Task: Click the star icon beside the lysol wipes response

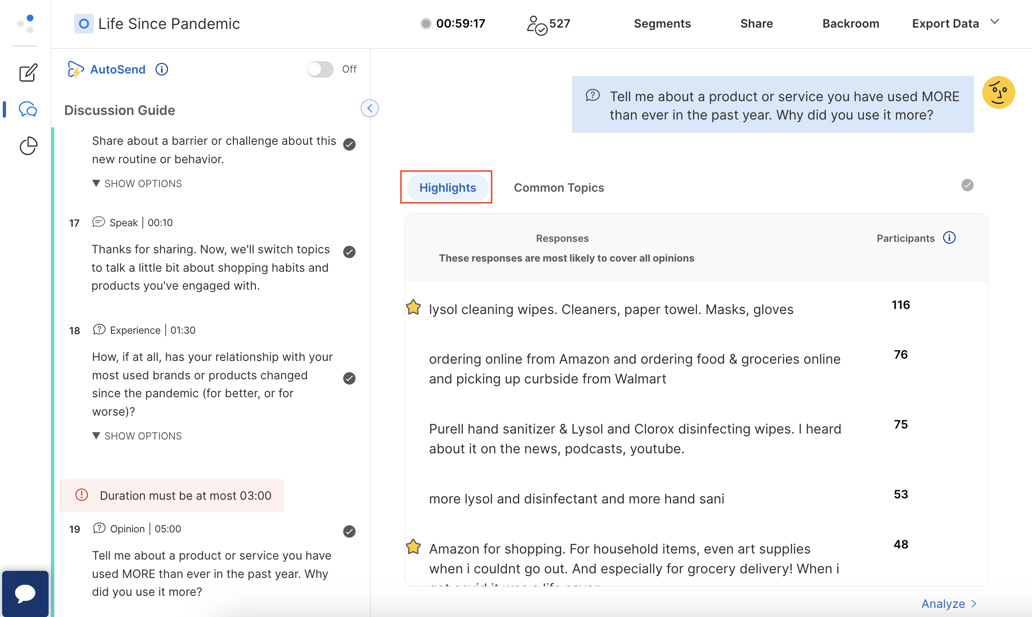Action: 413,307
